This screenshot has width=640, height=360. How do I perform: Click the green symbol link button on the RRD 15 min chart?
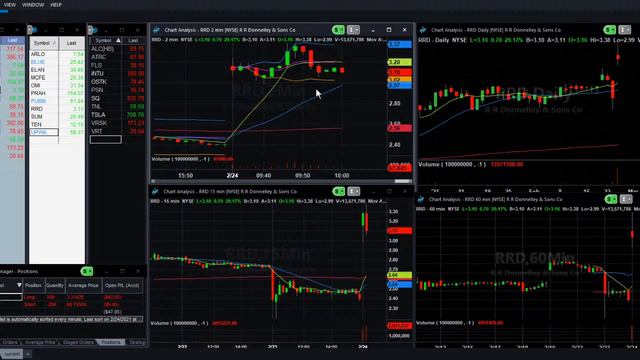point(338,191)
